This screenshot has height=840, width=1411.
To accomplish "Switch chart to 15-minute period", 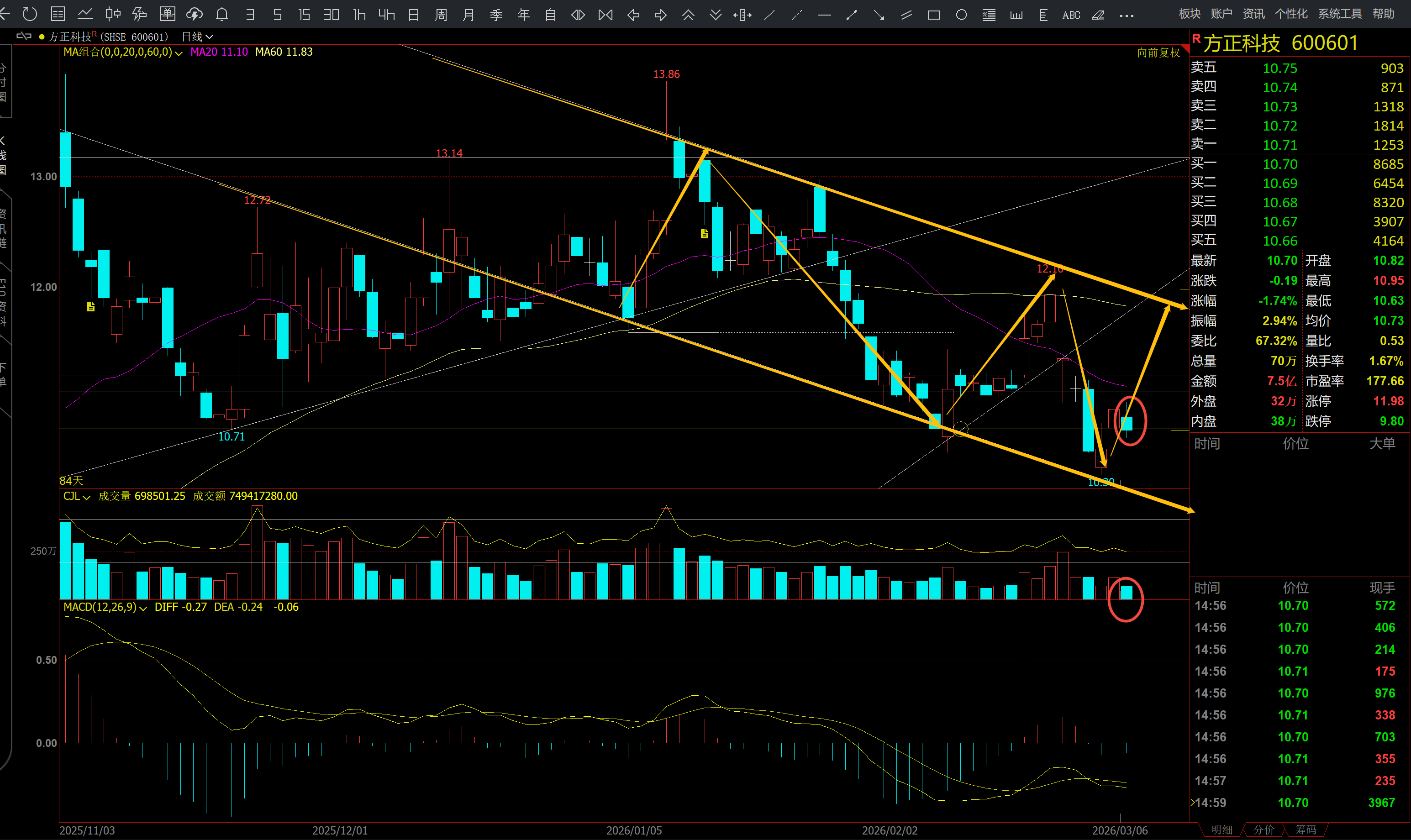I will (304, 15).
